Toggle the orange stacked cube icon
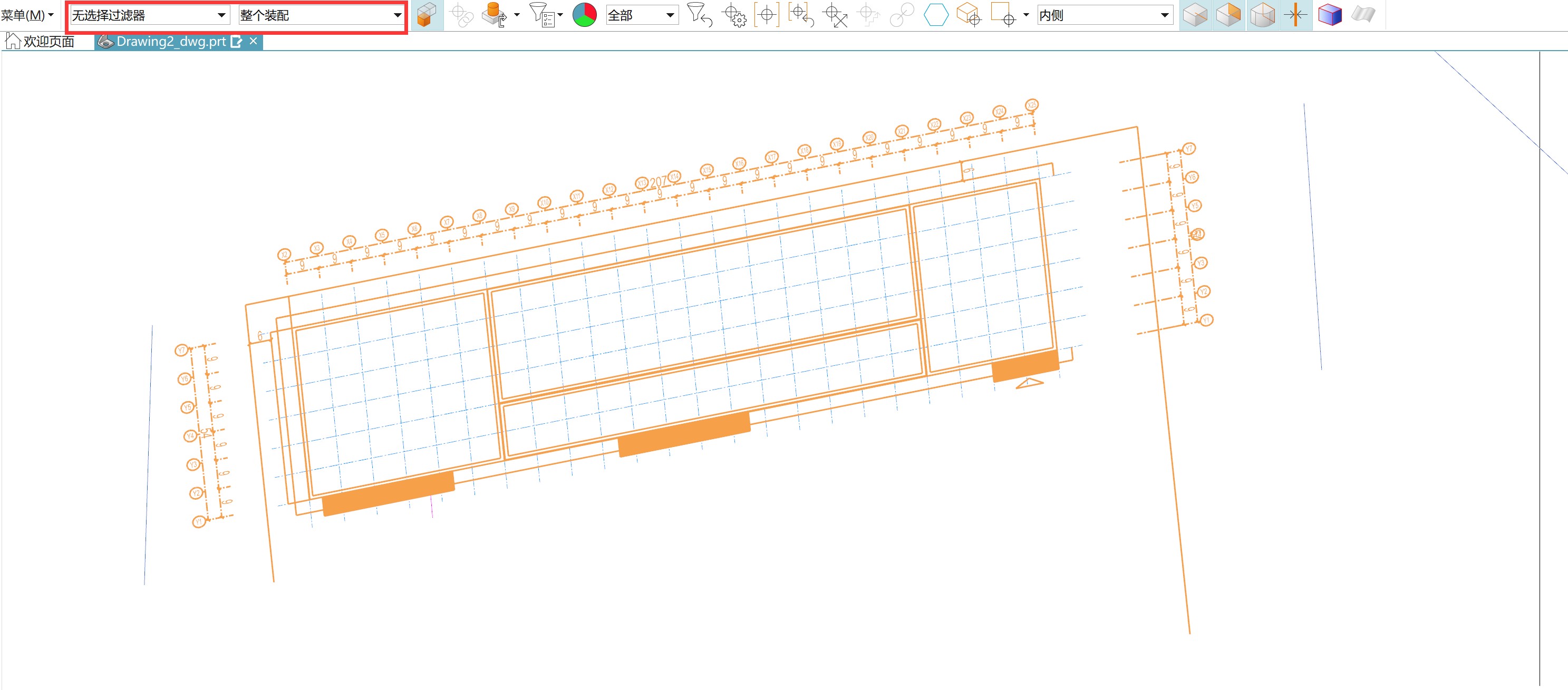This screenshot has width=1568, height=690. coord(427,15)
